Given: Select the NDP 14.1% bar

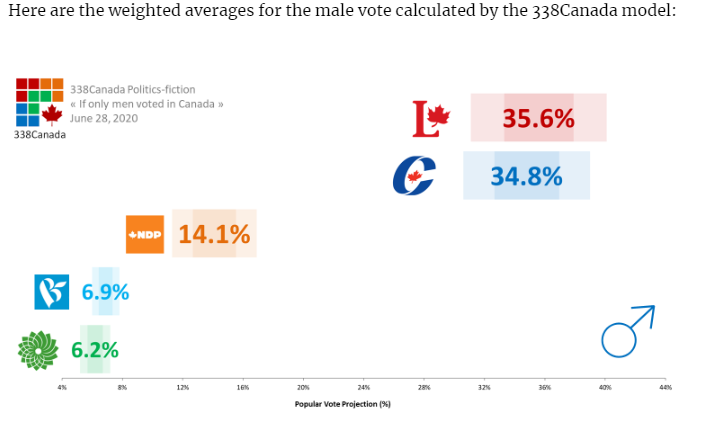Looking at the screenshot, I should coord(214,233).
